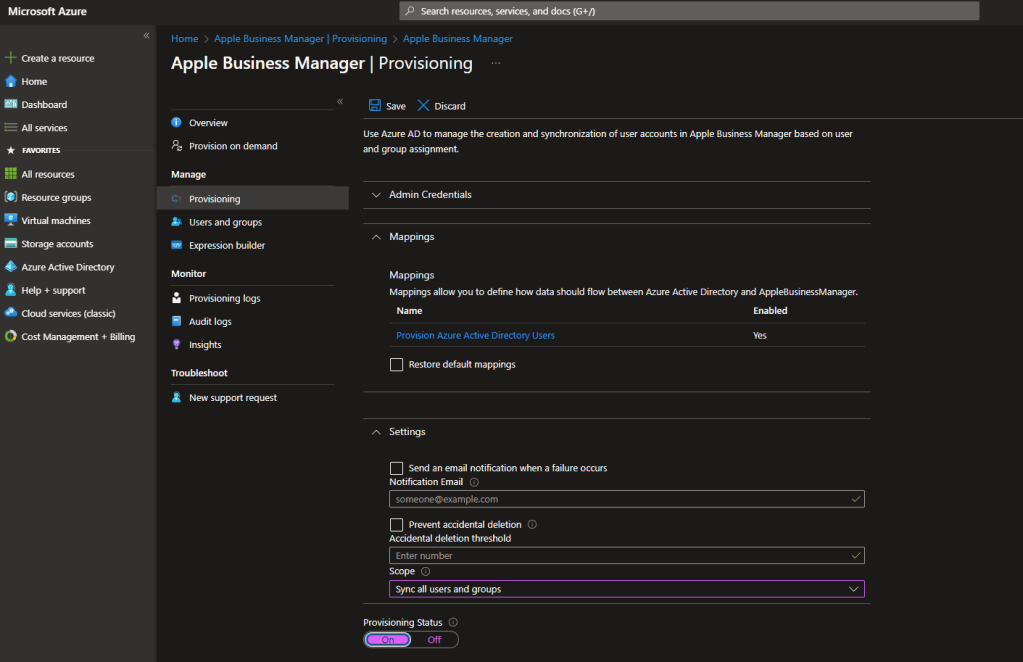Enable Prevent accidental deletion
This screenshot has height=662, width=1023.
396,524
